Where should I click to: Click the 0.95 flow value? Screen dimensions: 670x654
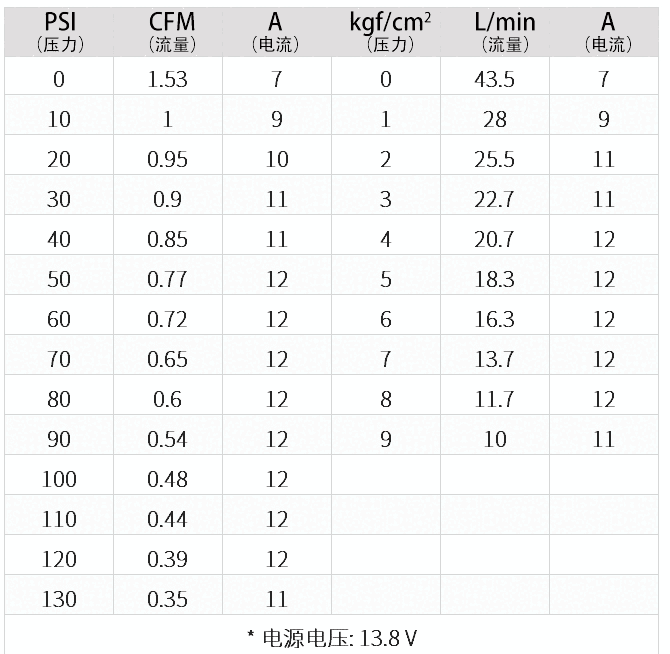[x=168, y=159]
